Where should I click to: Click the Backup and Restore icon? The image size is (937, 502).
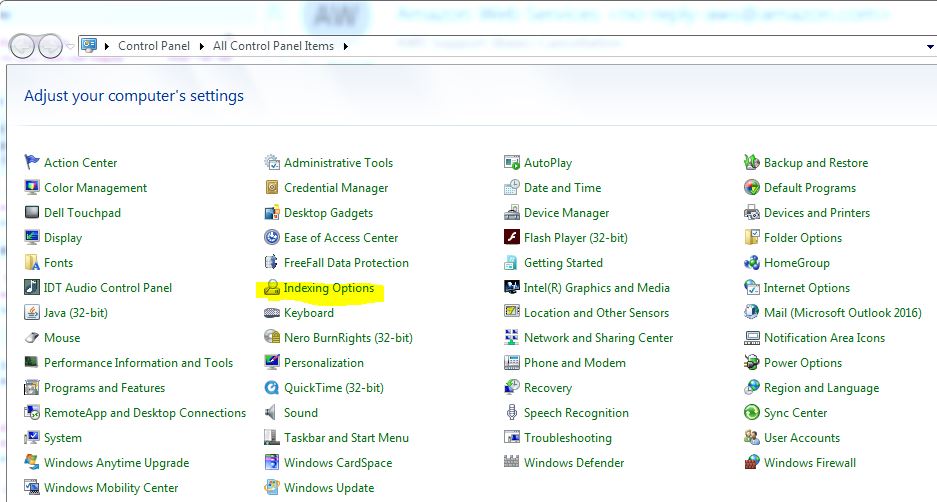point(752,162)
